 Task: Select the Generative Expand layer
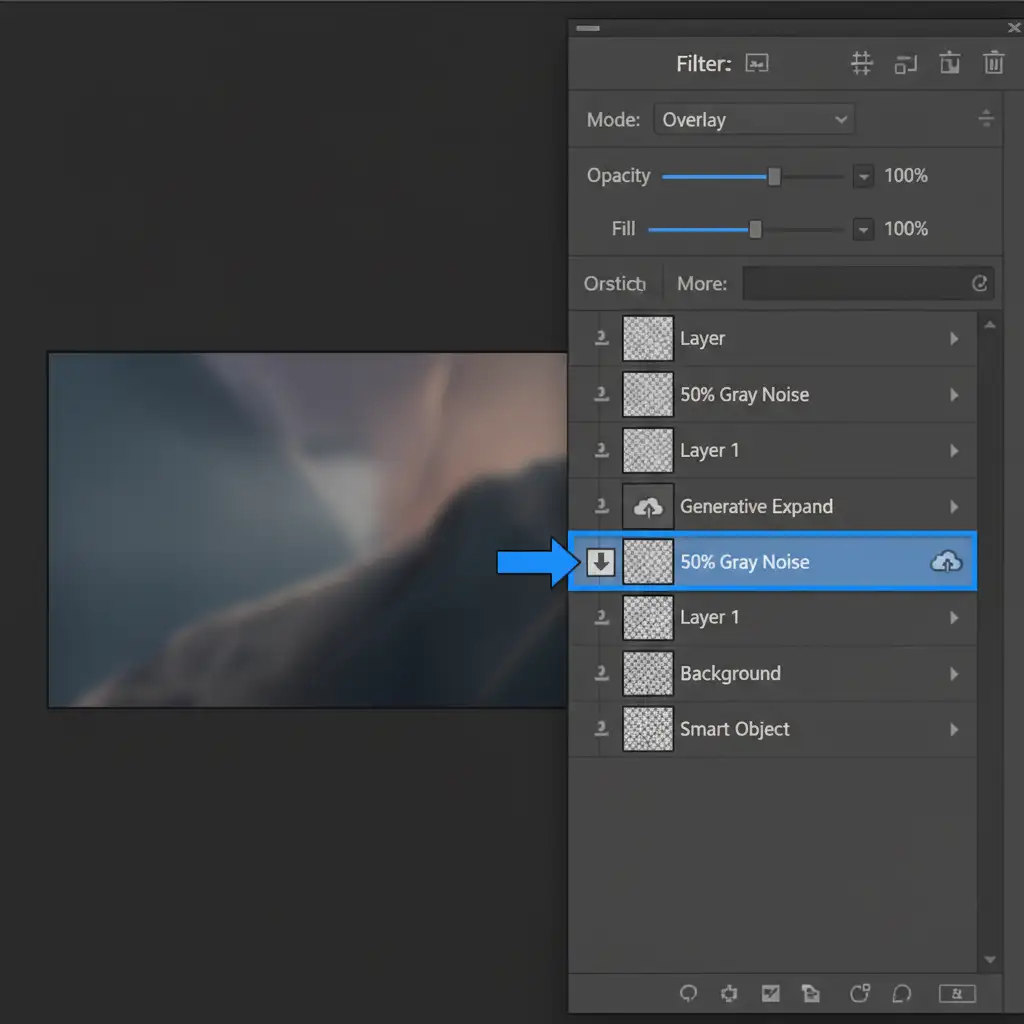click(x=756, y=507)
